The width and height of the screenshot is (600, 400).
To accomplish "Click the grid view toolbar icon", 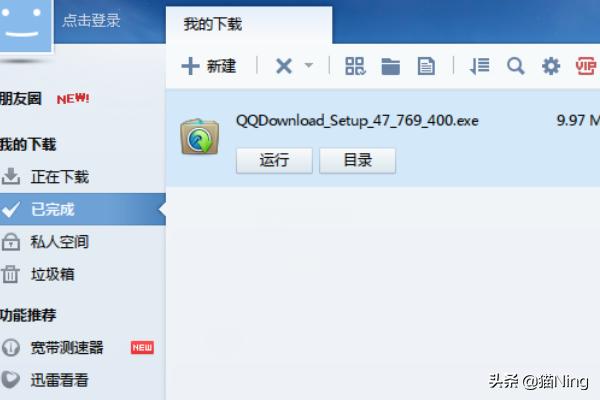I will pos(355,66).
